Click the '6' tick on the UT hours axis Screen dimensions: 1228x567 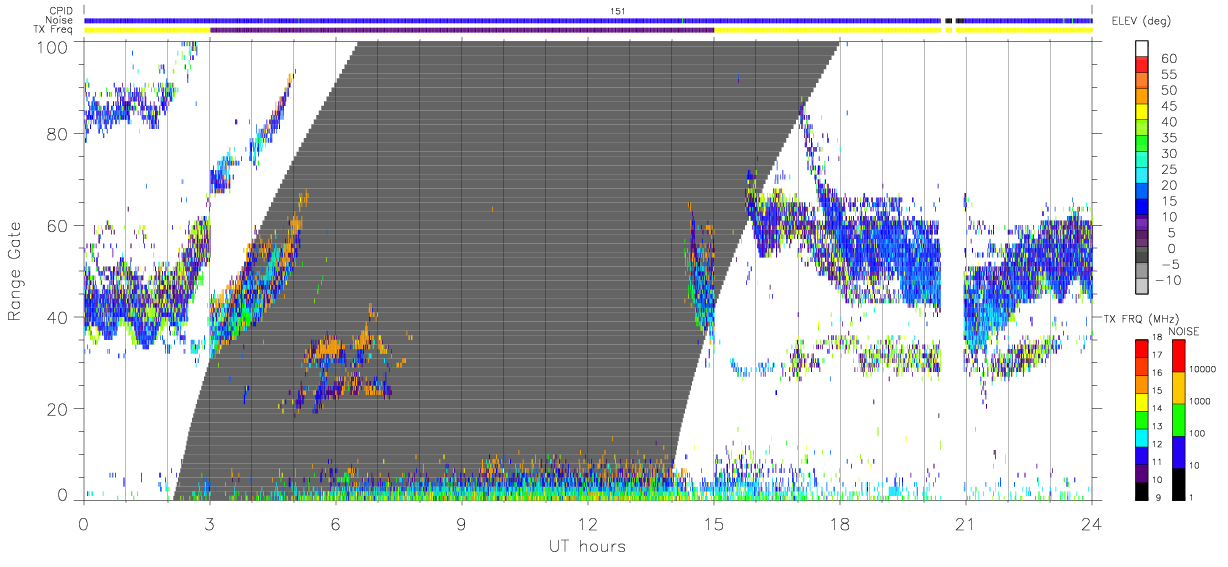pos(335,523)
